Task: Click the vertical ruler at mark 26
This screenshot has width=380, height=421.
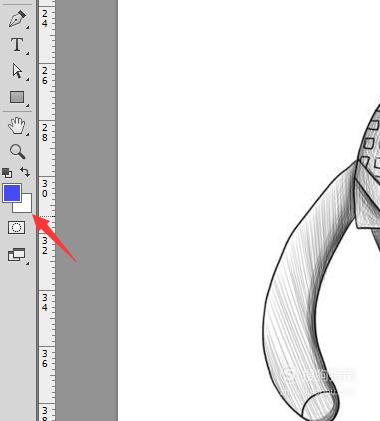Action: click(45, 76)
